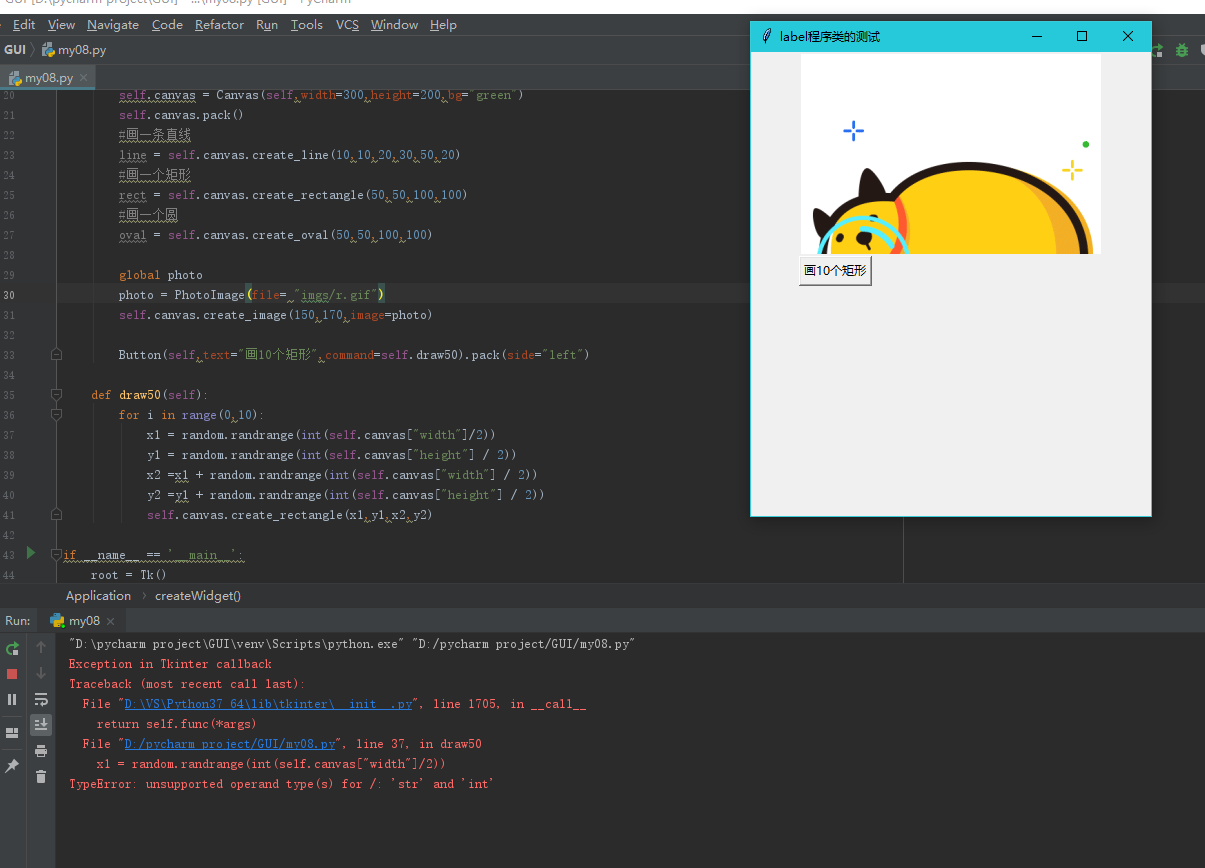Click the fold end marker at line 41
The image size is (1205, 868).
tap(57, 514)
